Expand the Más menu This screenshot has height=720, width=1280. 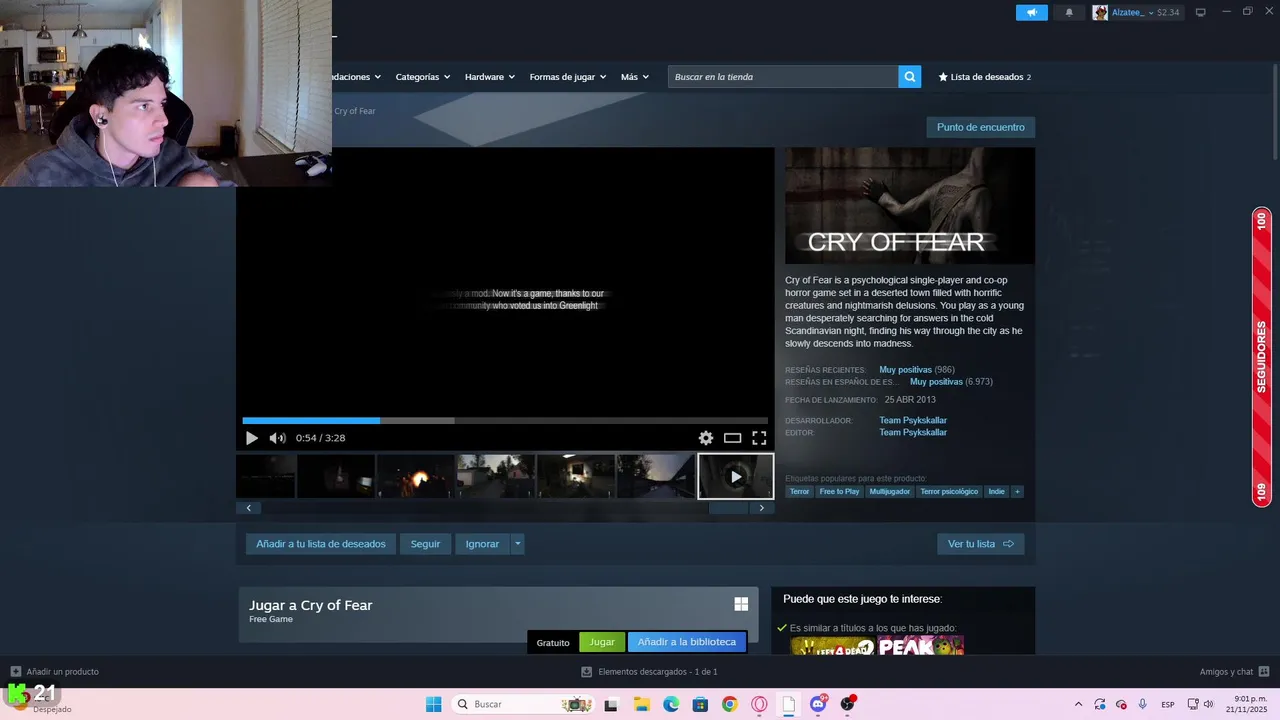[x=634, y=77]
